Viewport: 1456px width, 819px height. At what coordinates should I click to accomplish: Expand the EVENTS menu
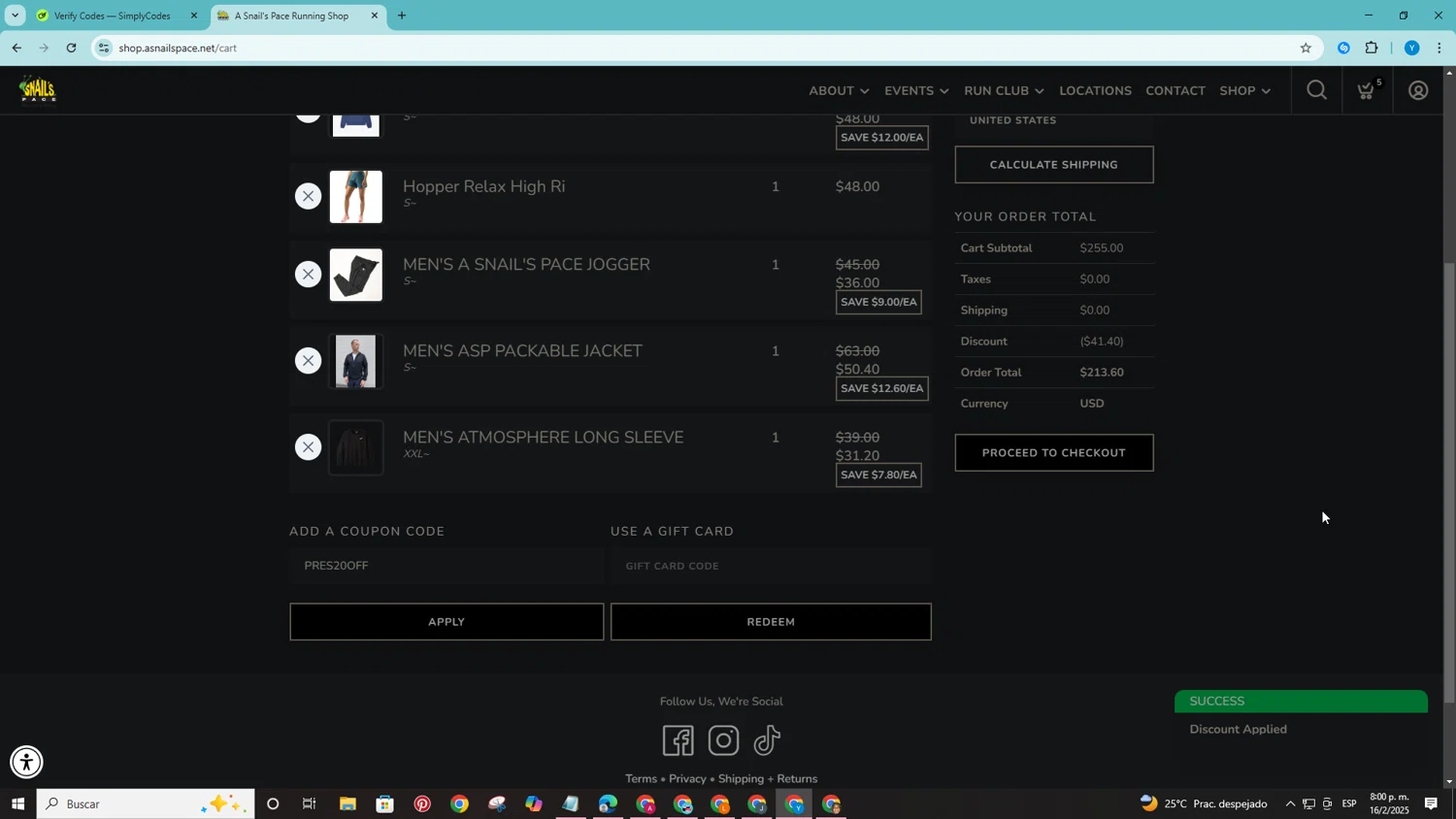(x=916, y=90)
